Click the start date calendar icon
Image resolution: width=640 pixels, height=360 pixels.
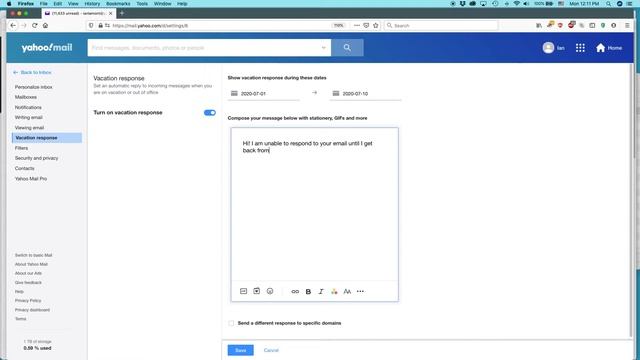(x=234, y=93)
